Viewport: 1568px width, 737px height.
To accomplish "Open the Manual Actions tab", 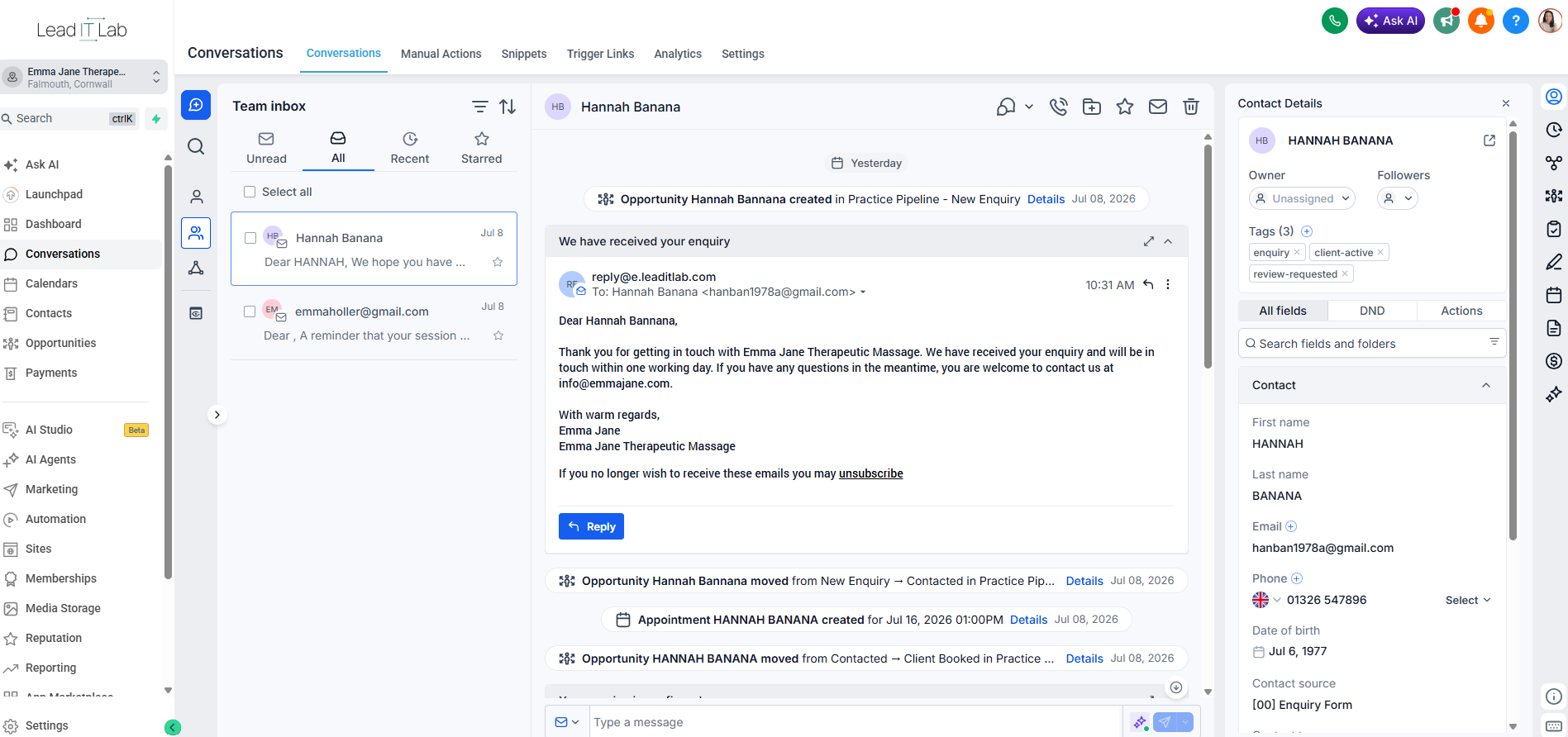I will 441,54.
